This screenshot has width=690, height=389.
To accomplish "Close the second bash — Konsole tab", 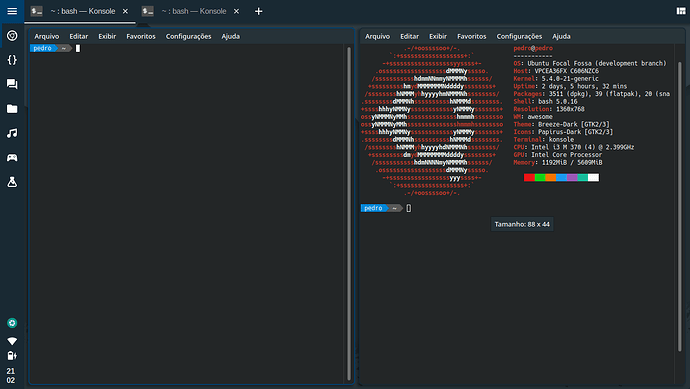I will tap(236, 11).
